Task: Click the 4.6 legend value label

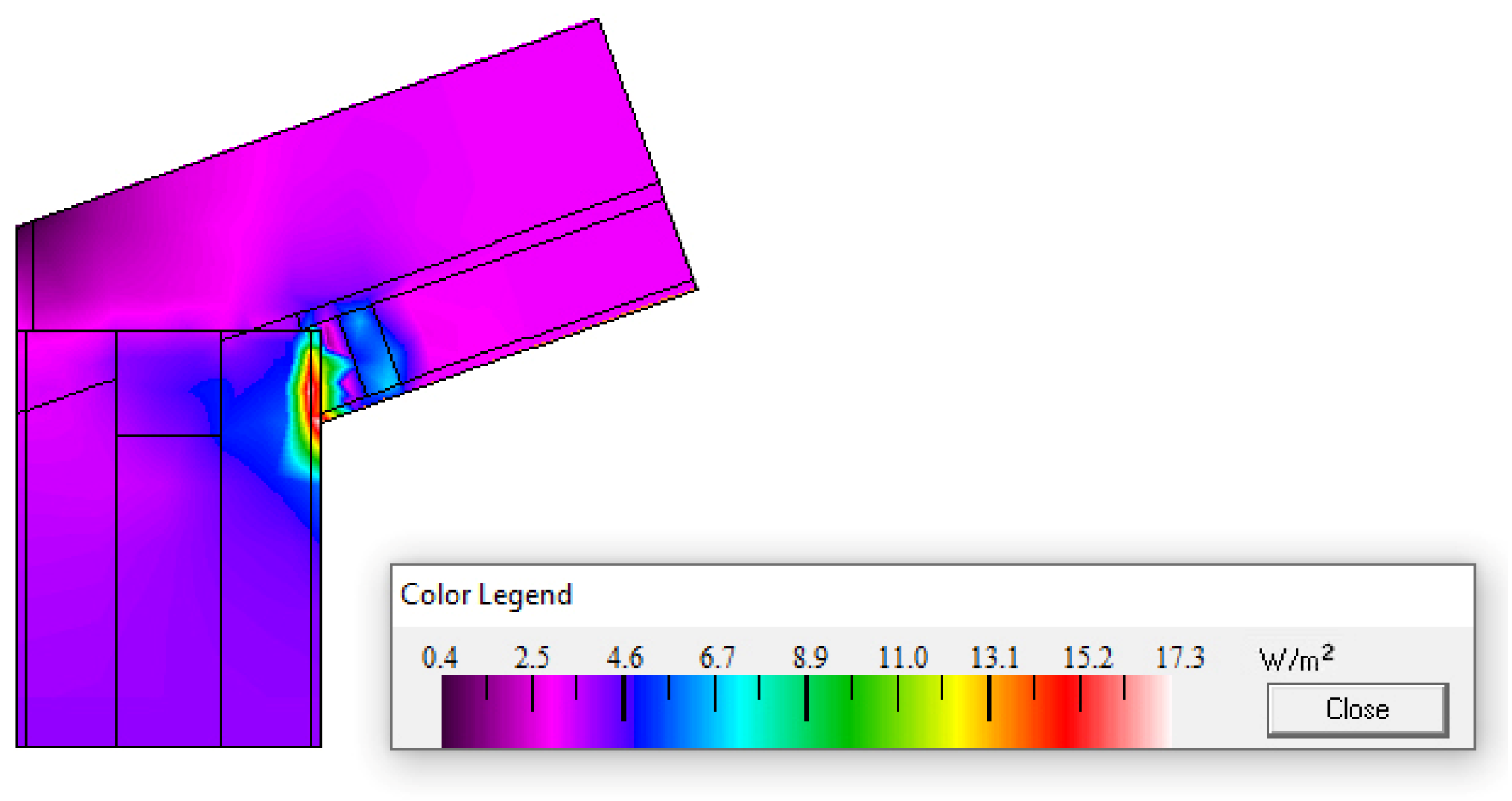Action: (624, 657)
